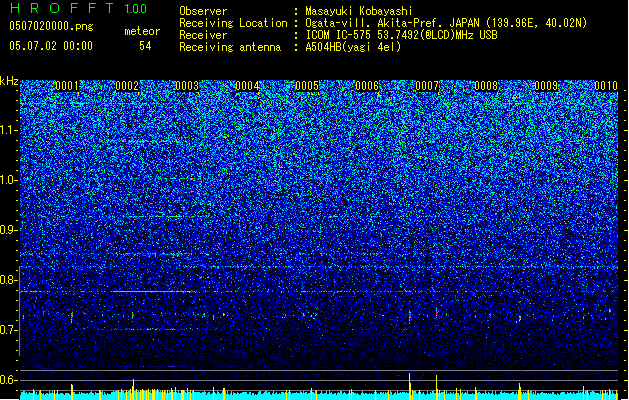Screen dimensions: 629x400
Task: Click the meteor echo near marker 0001
Action: pyautogui.click(x=72, y=317)
